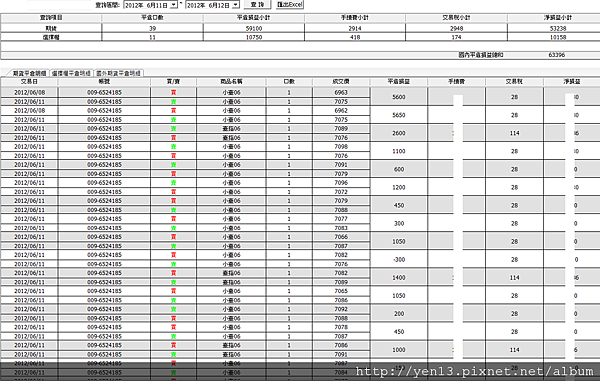The image size is (600, 381).
Task: Select the 平倉損益 column header in detail table
Action: point(399,81)
